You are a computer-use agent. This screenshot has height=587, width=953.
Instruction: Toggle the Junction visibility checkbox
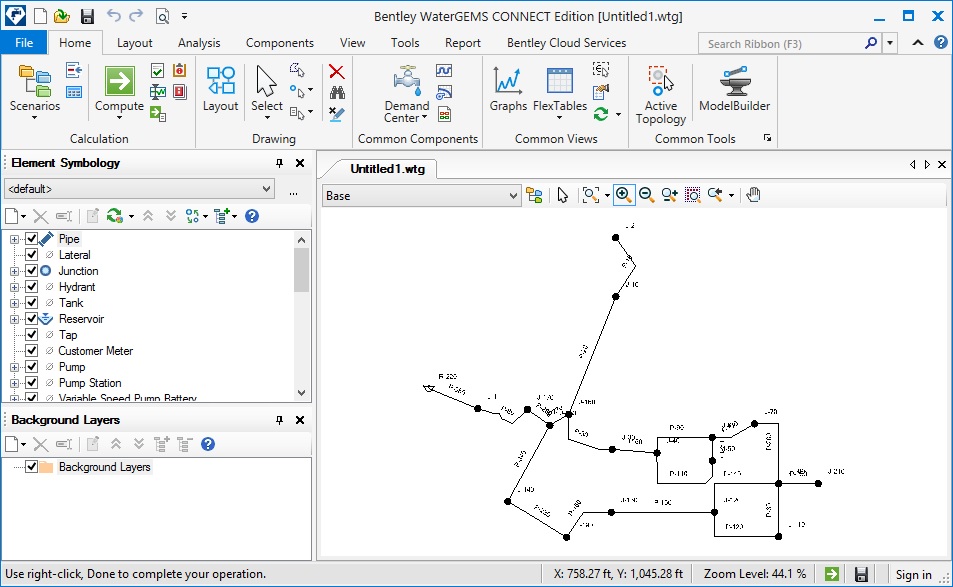[x=32, y=271]
